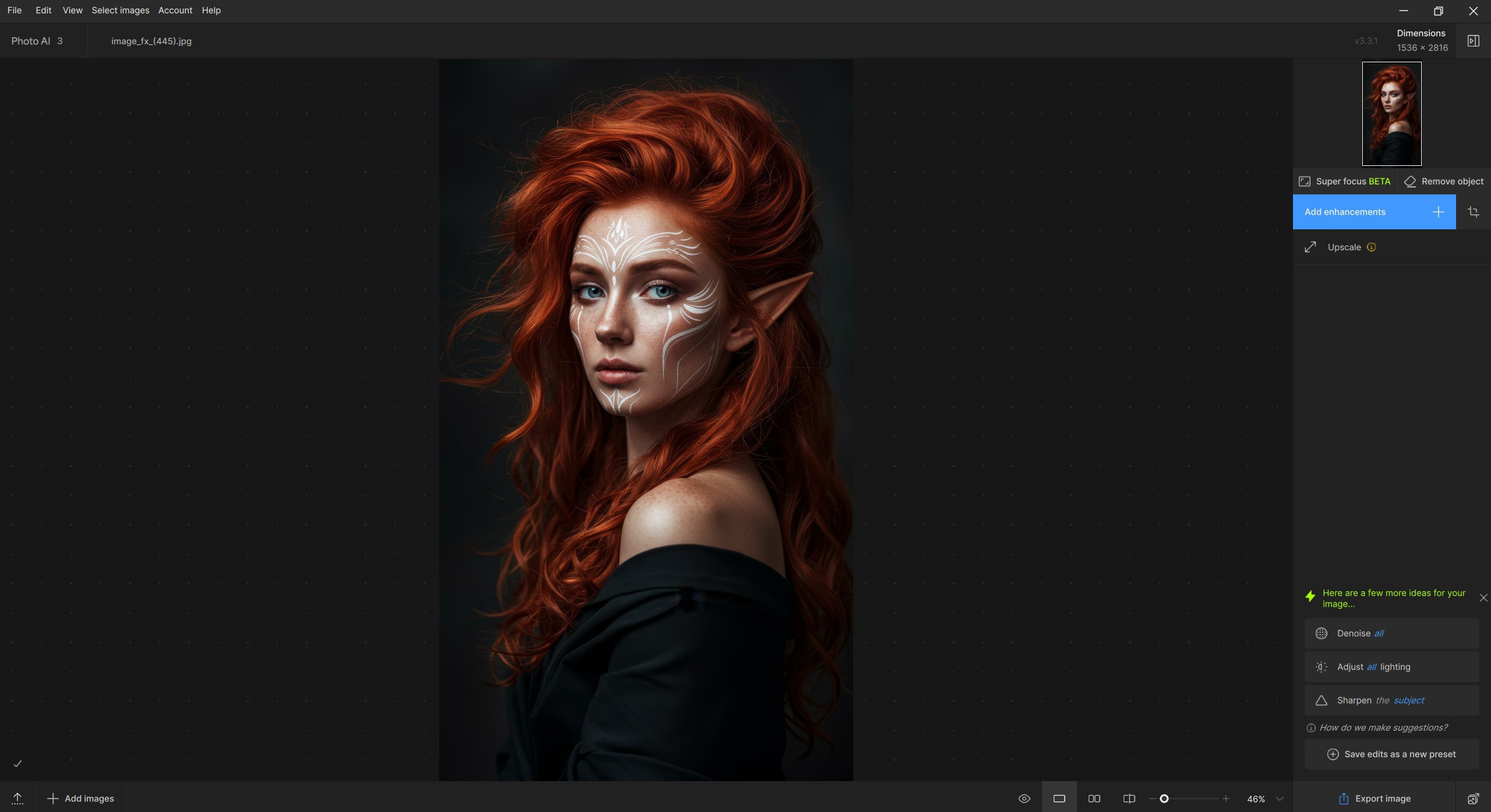Viewport: 1491px width, 812px height.
Task: Switch to single image view mode
Action: (1059, 799)
